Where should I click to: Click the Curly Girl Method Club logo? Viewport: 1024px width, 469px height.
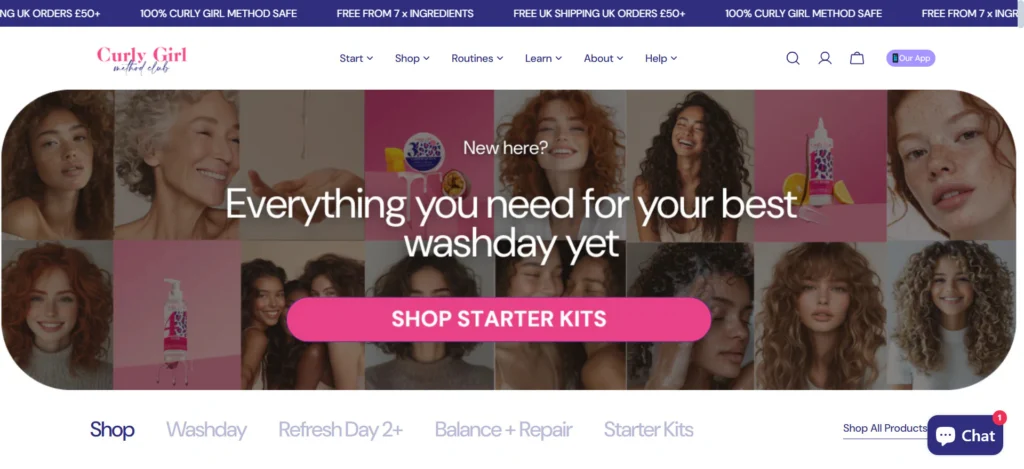pos(142,59)
